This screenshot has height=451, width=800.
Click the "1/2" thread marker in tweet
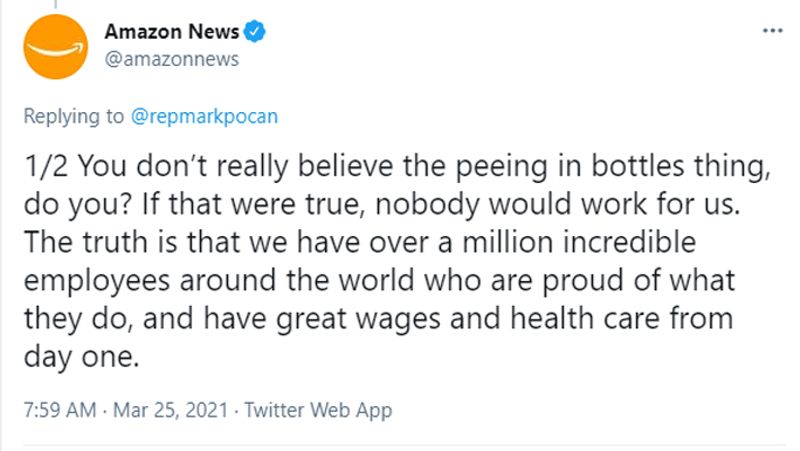click(x=45, y=166)
